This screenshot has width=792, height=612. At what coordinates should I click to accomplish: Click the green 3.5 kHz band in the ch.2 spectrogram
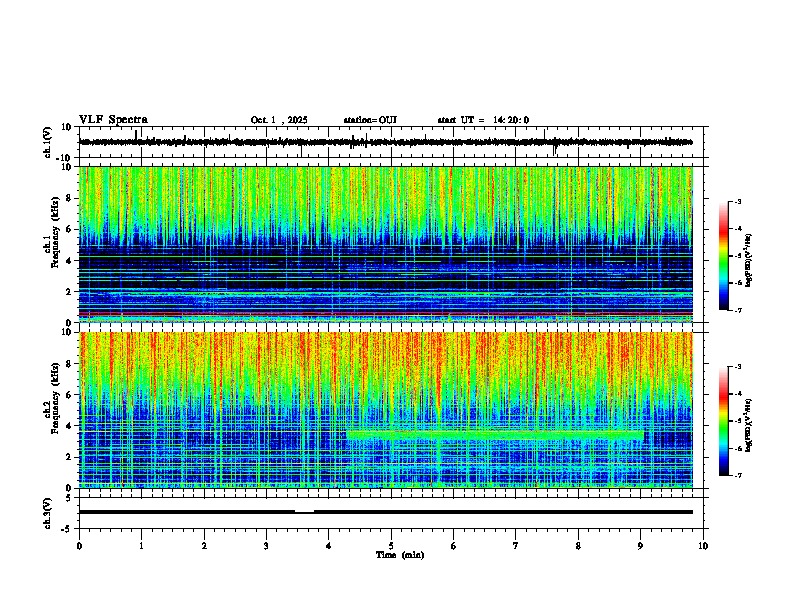(x=495, y=434)
